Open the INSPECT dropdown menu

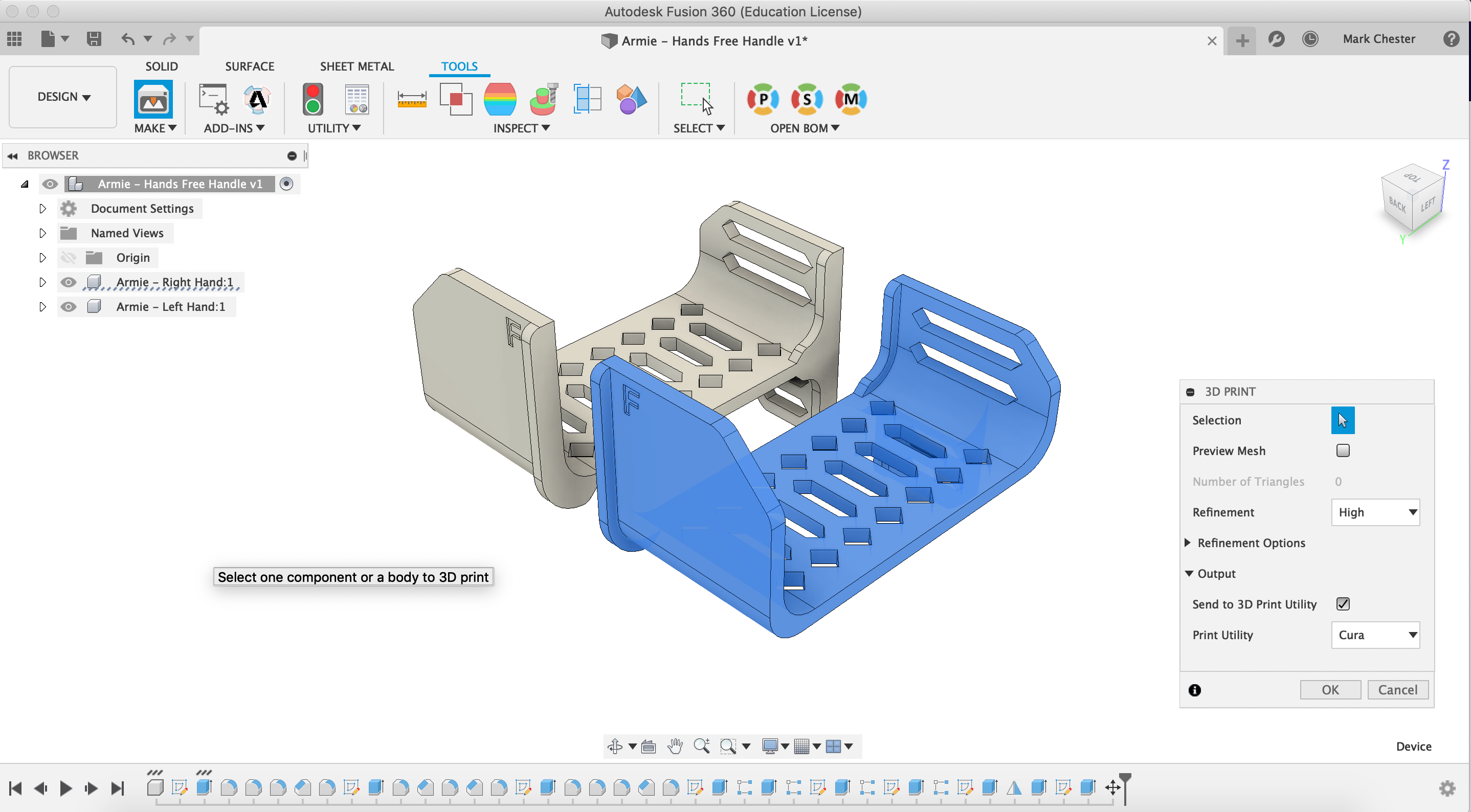point(521,128)
